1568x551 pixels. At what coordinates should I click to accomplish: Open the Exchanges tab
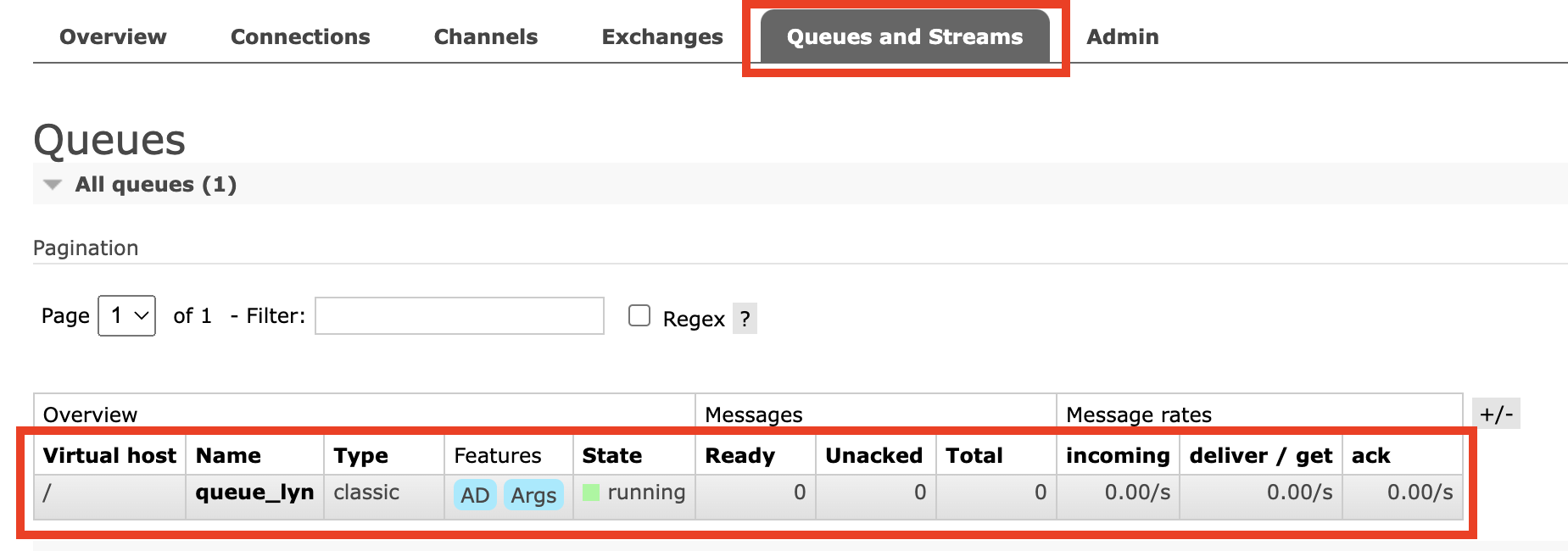(x=662, y=36)
